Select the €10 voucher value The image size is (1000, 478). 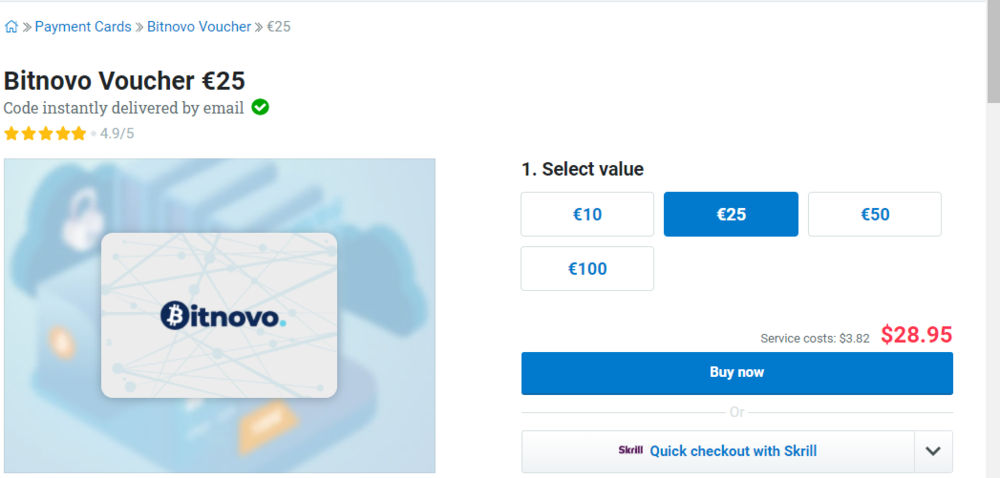(x=587, y=214)
